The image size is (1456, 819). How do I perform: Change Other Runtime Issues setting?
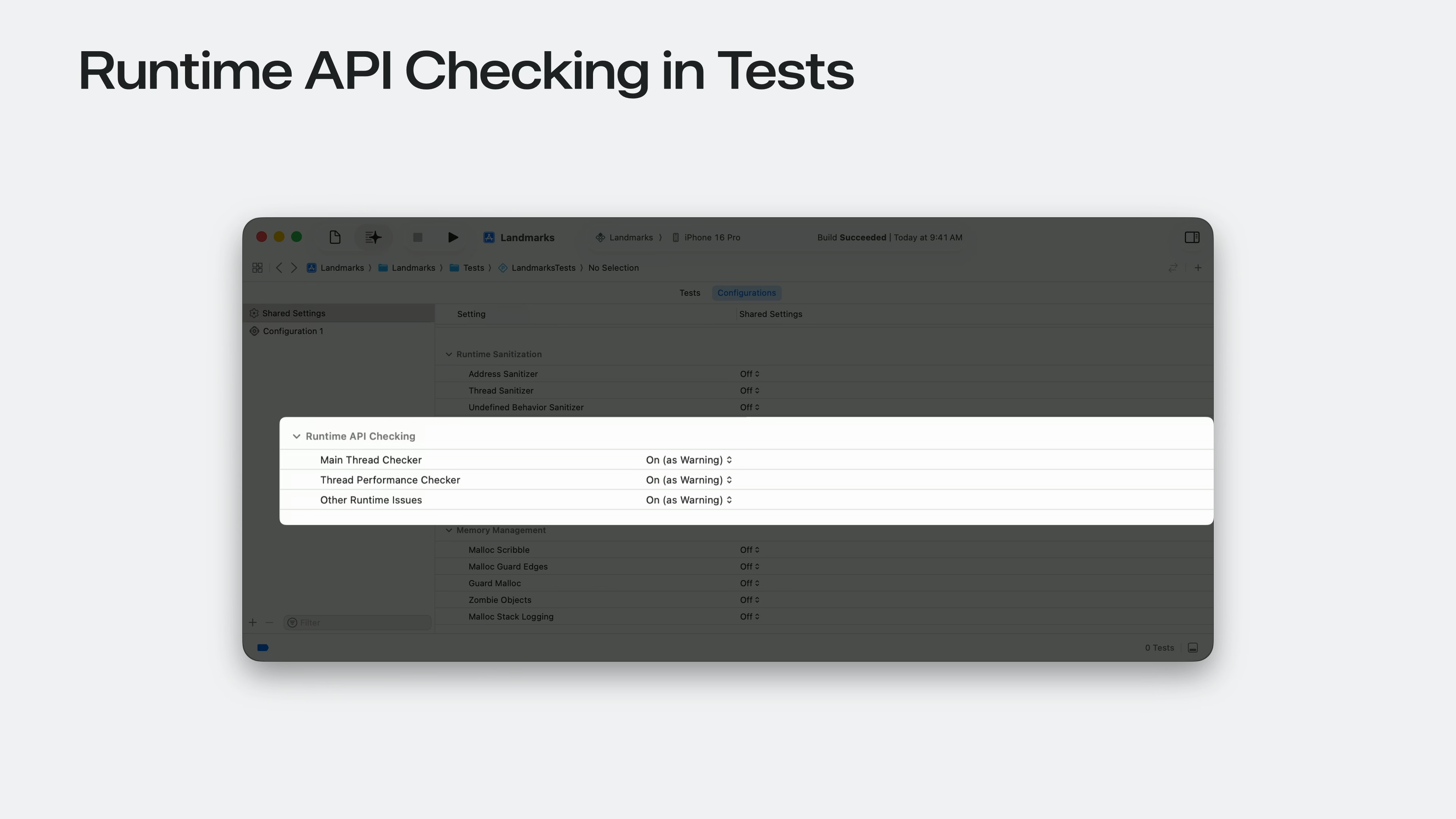click(x=689, y=500)
